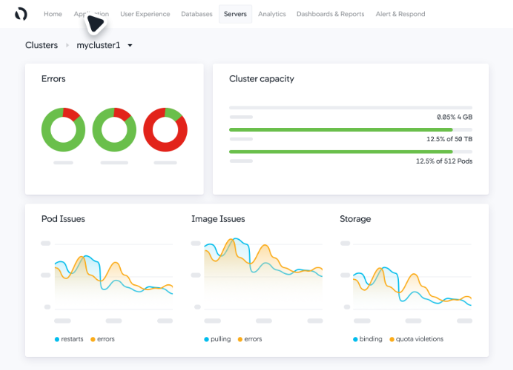Viewport: 513px width, 370px height.
Task: Click the Pod Issues heading
Action: click(x=63, y=219)
